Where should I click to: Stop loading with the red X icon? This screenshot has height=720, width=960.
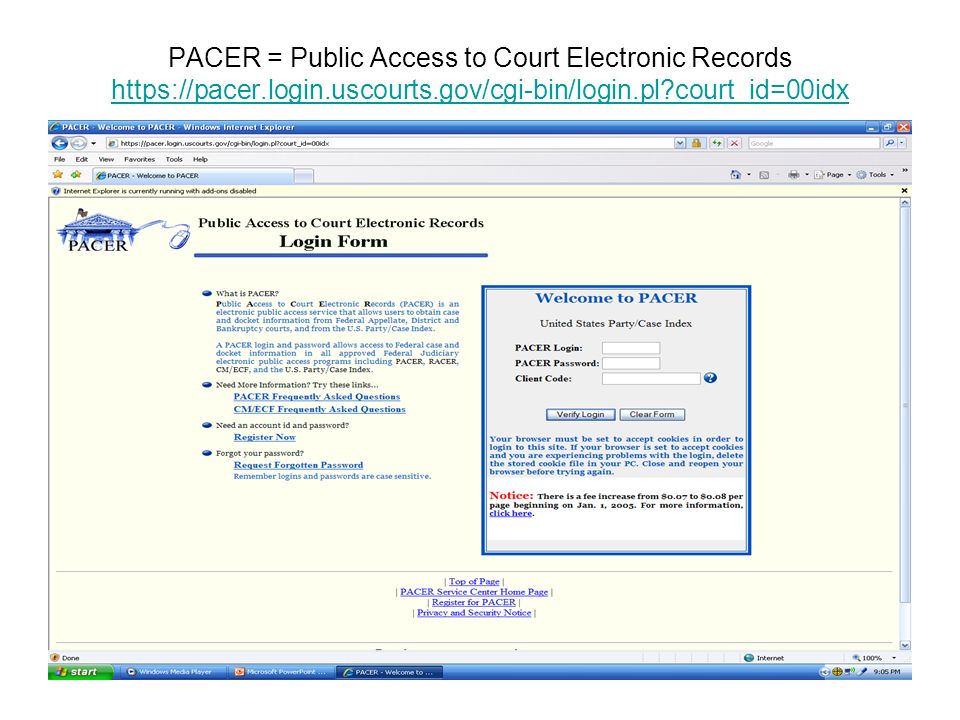click(734, 143)
